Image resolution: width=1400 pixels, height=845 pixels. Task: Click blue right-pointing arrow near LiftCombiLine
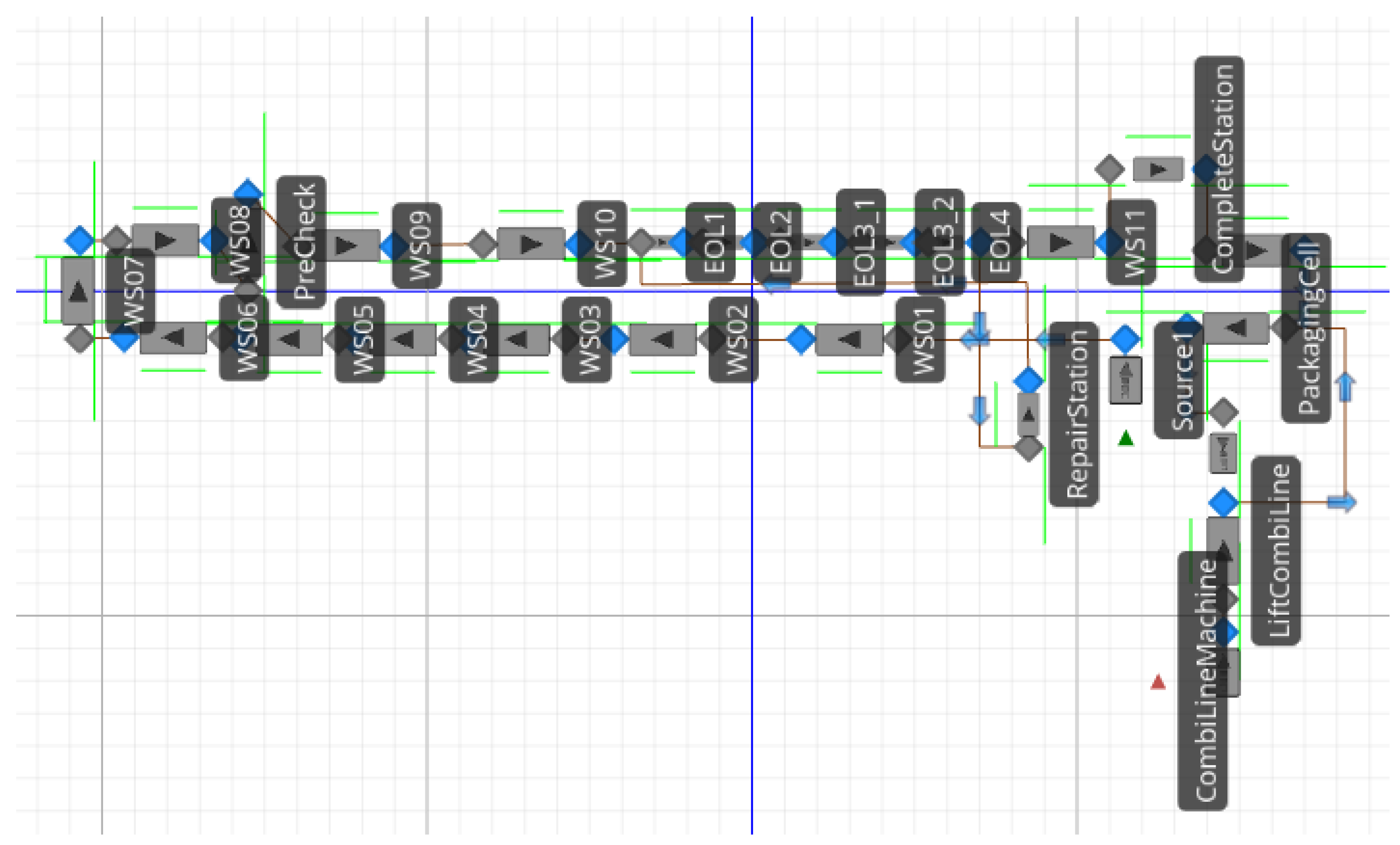click(x=1342, y=502)
